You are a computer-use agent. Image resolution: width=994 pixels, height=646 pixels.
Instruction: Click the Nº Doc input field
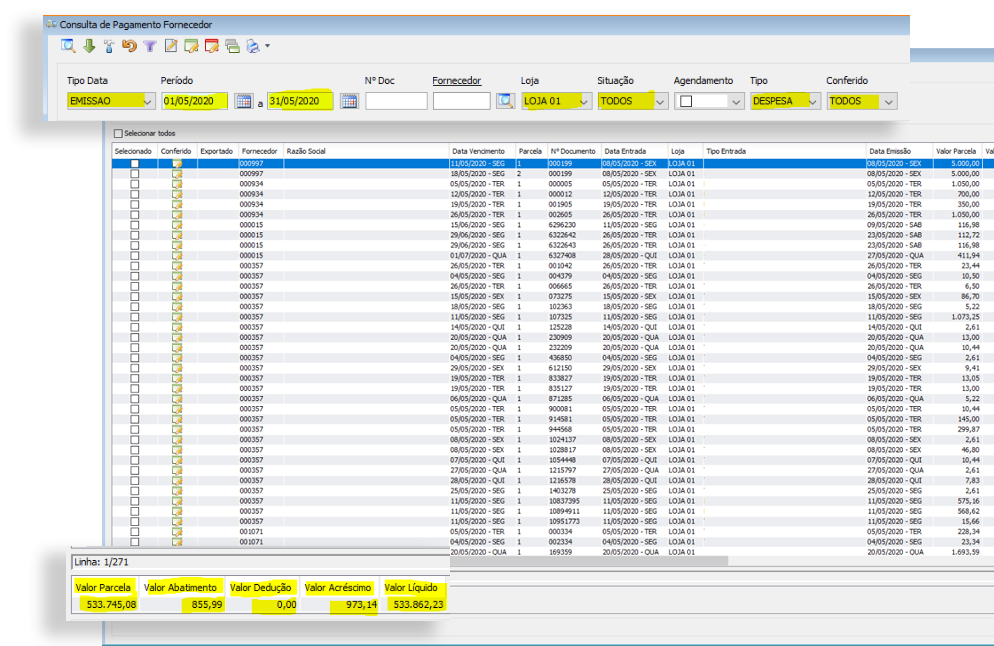[x=396, y=101]
